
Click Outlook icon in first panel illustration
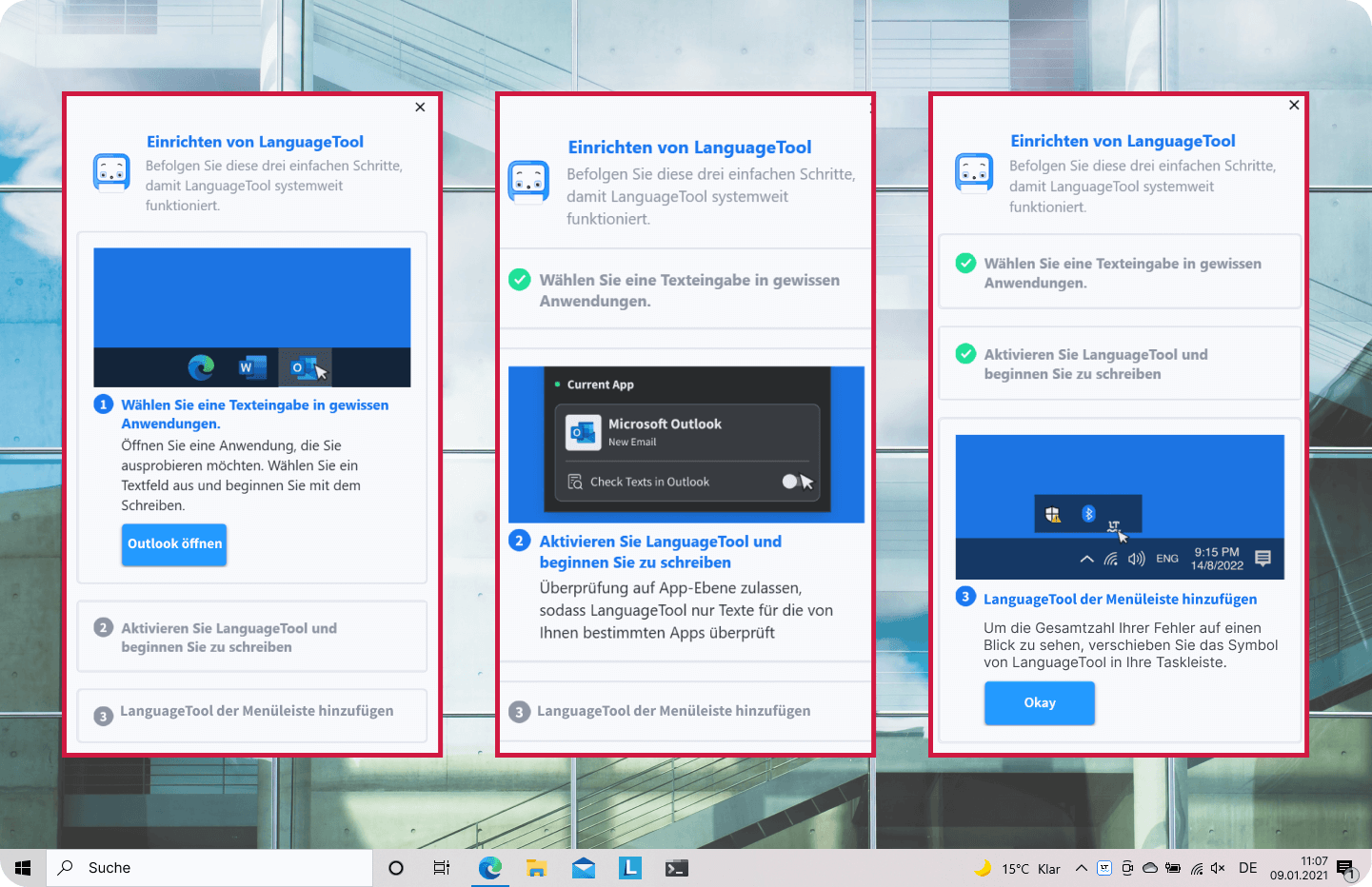click(x=304, y=366)
